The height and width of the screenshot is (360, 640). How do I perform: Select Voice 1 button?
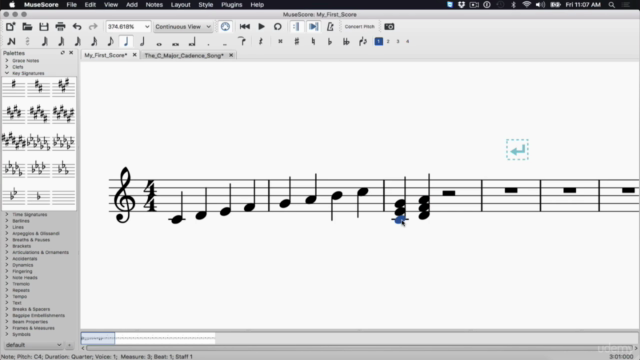pyautogui.click(x=379, y=41)
